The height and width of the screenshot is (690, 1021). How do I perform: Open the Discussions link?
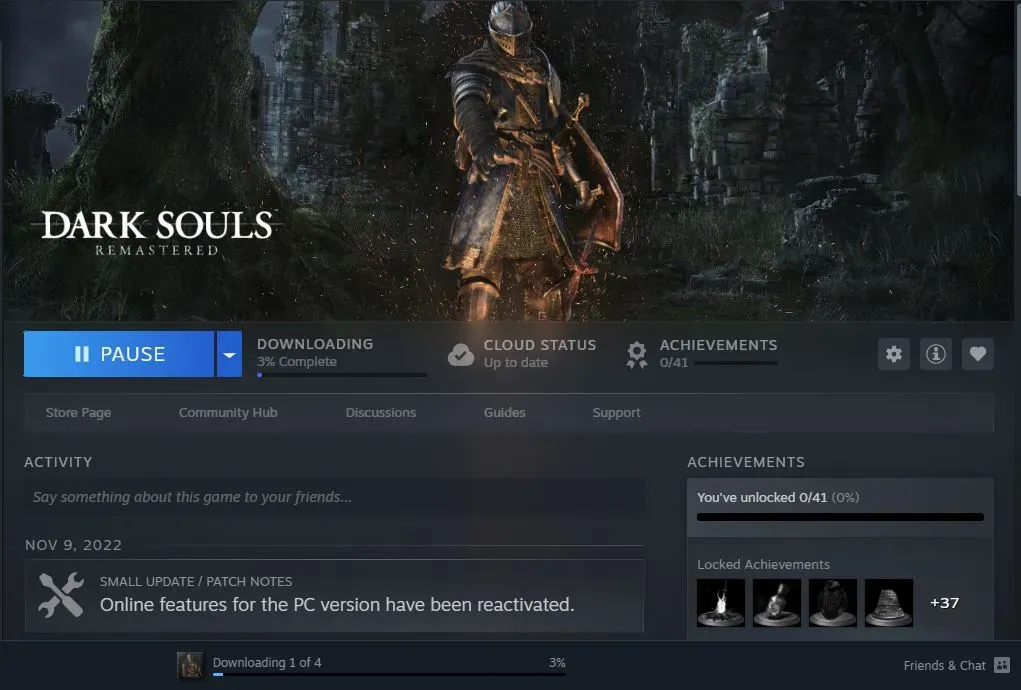point(381,413)
